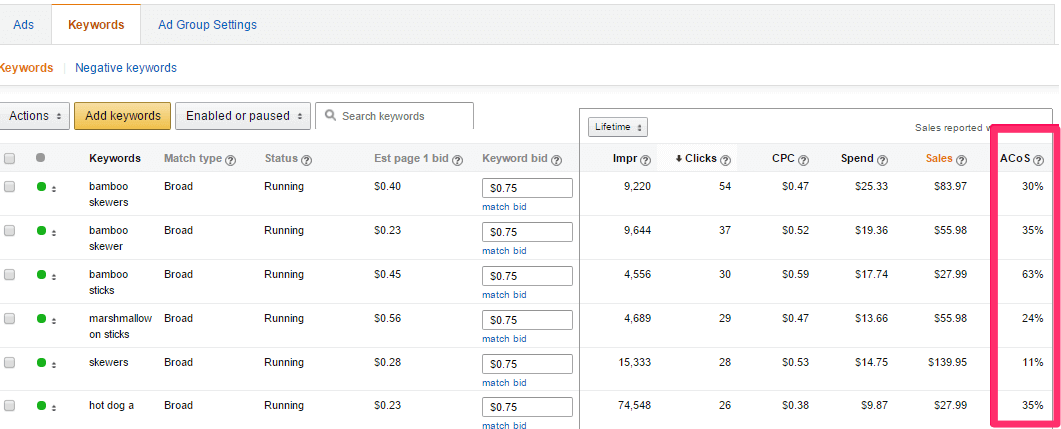The height and width of the screenshot is (429, 1061).
Task: Click Impr column help icon
Action: (646, 160)
